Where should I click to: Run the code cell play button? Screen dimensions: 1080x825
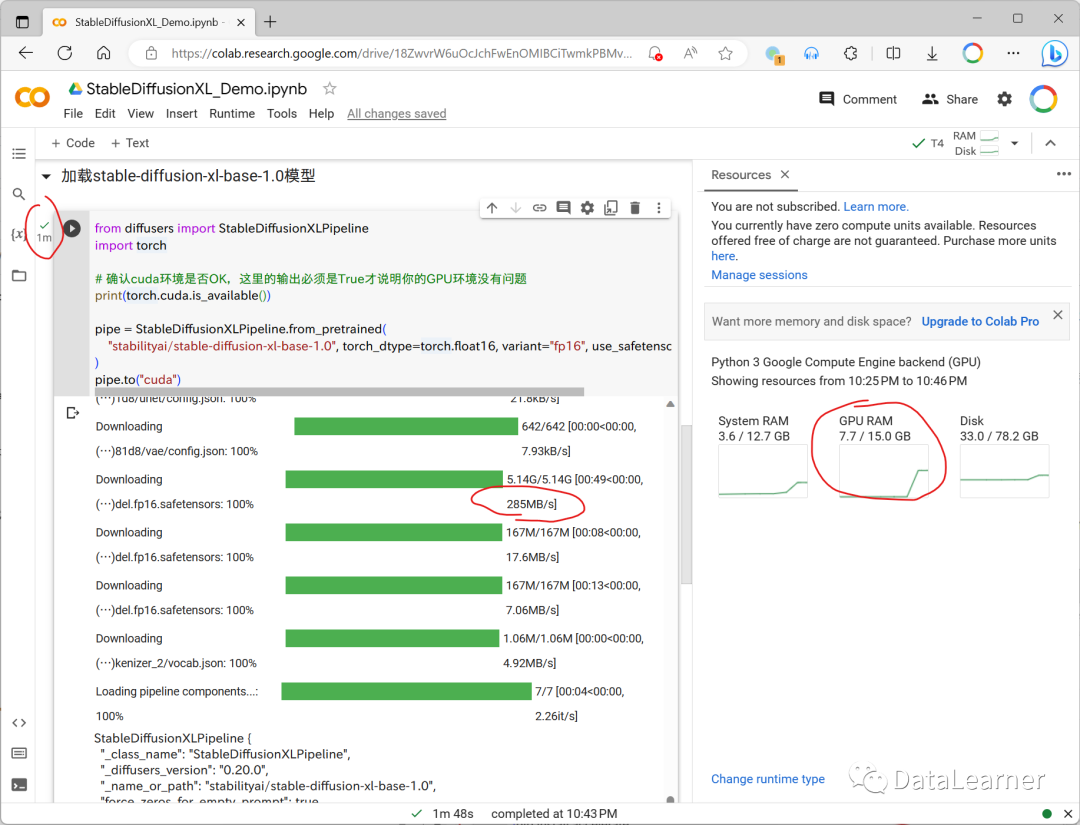point(72,228)
